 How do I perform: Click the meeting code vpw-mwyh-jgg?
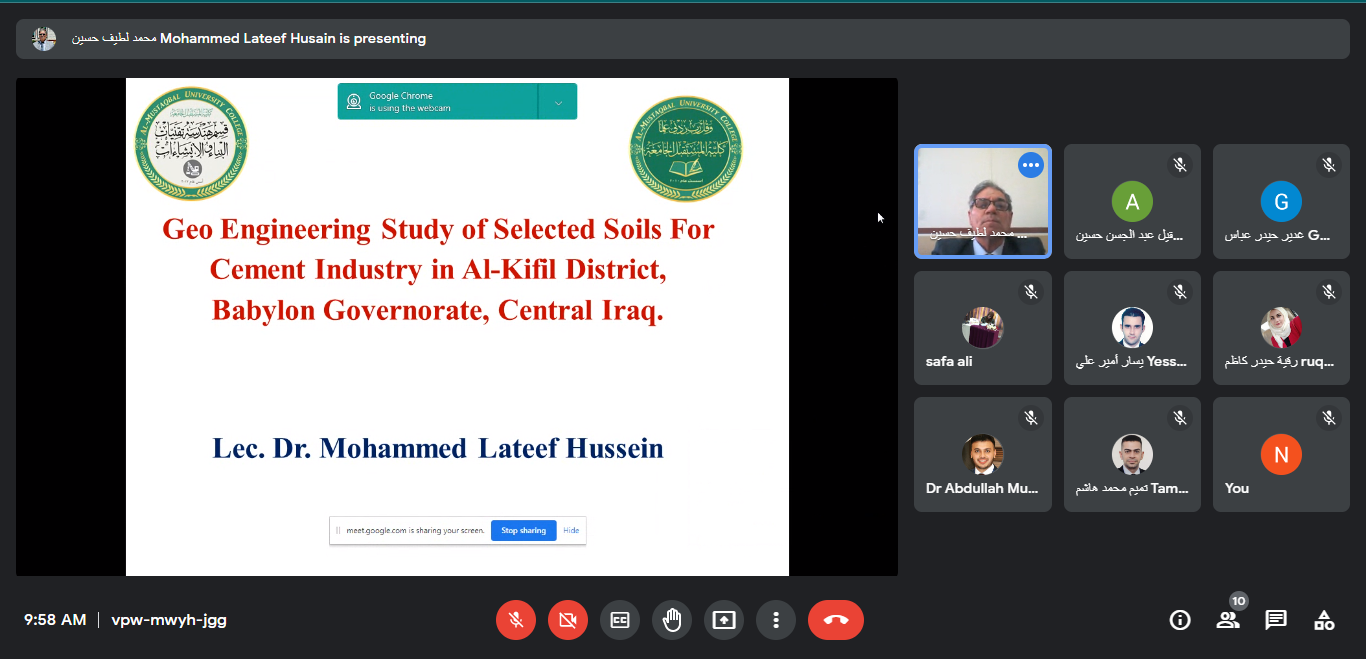pyautogui.click(x=169, y=620)
